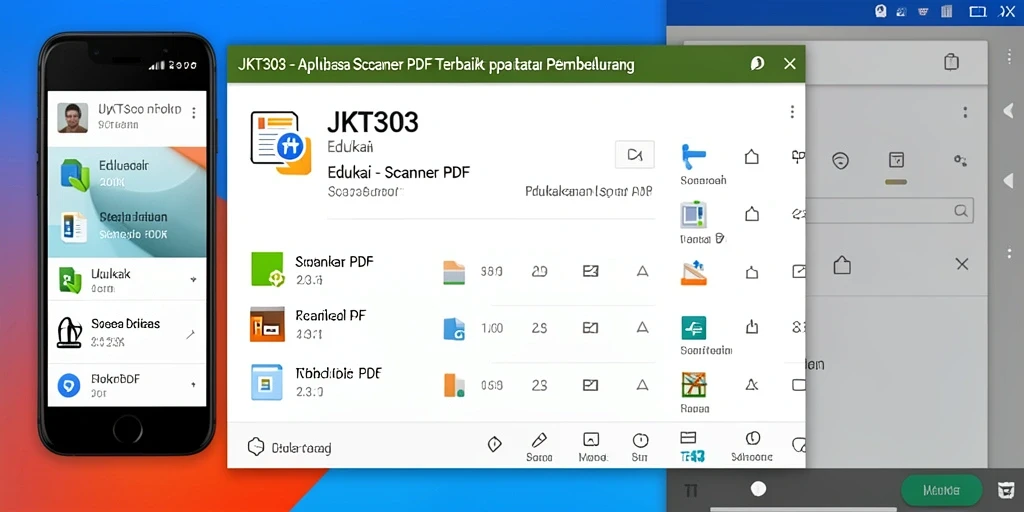This screenshot has height=512, width=1024.
Task: Click green Meoke button in background window
Action: (941, 490)
